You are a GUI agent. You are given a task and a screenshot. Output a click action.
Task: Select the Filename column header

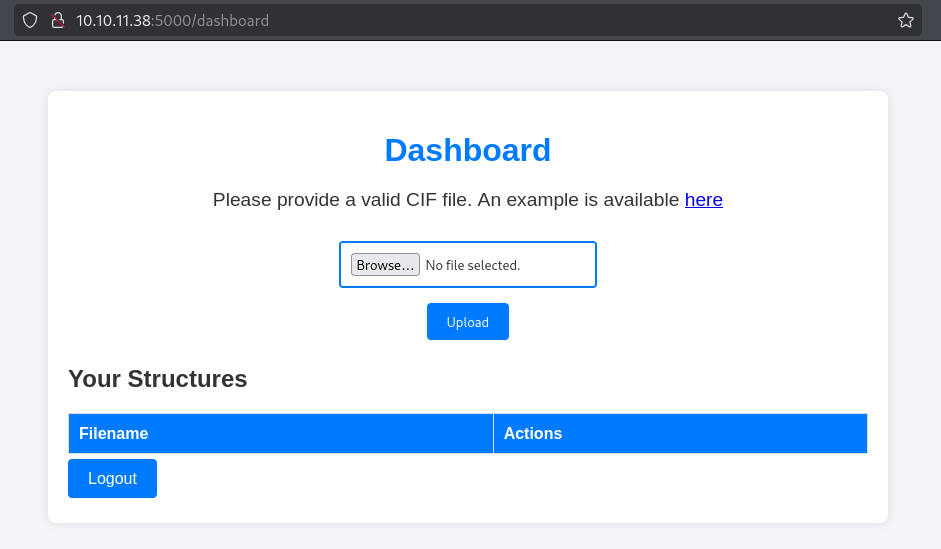281,433
